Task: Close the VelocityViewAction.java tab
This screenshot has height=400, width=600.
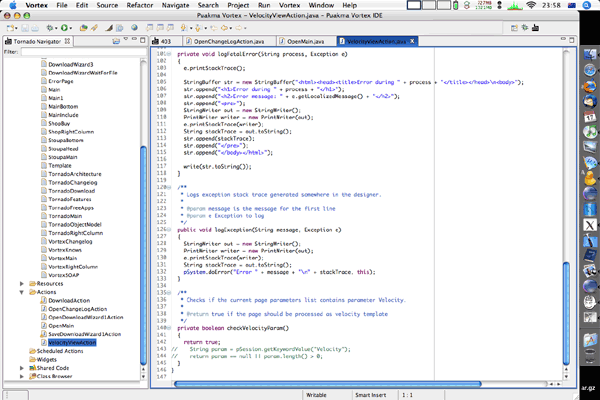Action: (x=412, y=41)
